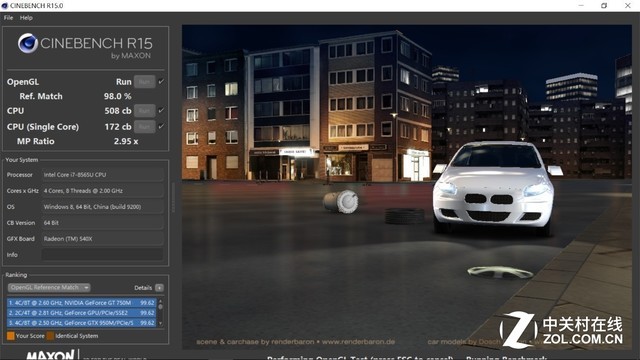Screen dimensions: 640x360
Task: Click the GFX Board Radeon 540X field
Action: click(x=102, y=239)
